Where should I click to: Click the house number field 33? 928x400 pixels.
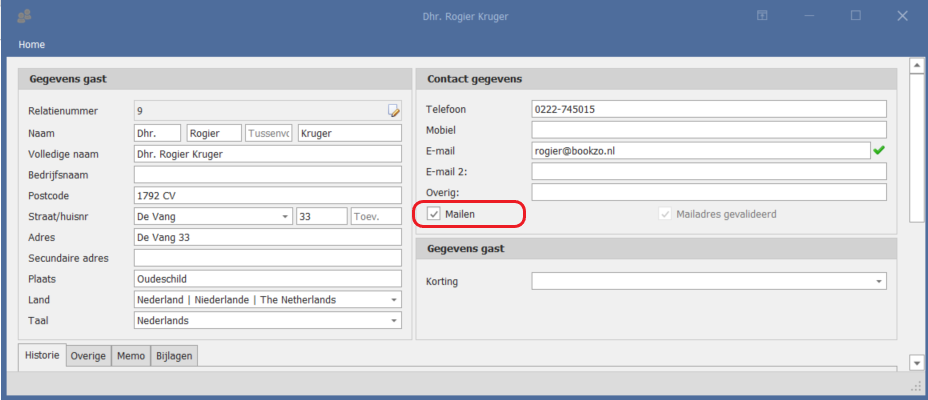322,217
